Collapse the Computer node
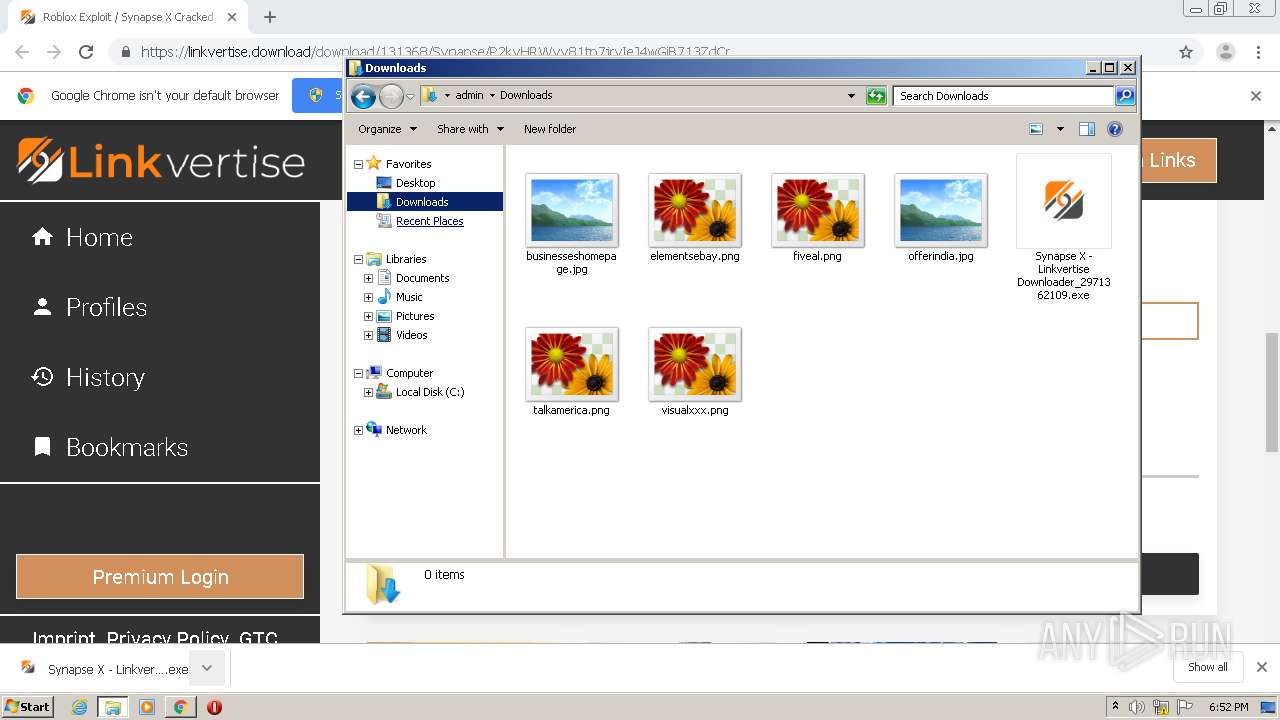Viewport: 1280px width, 720px height. [x=358, y=373]
